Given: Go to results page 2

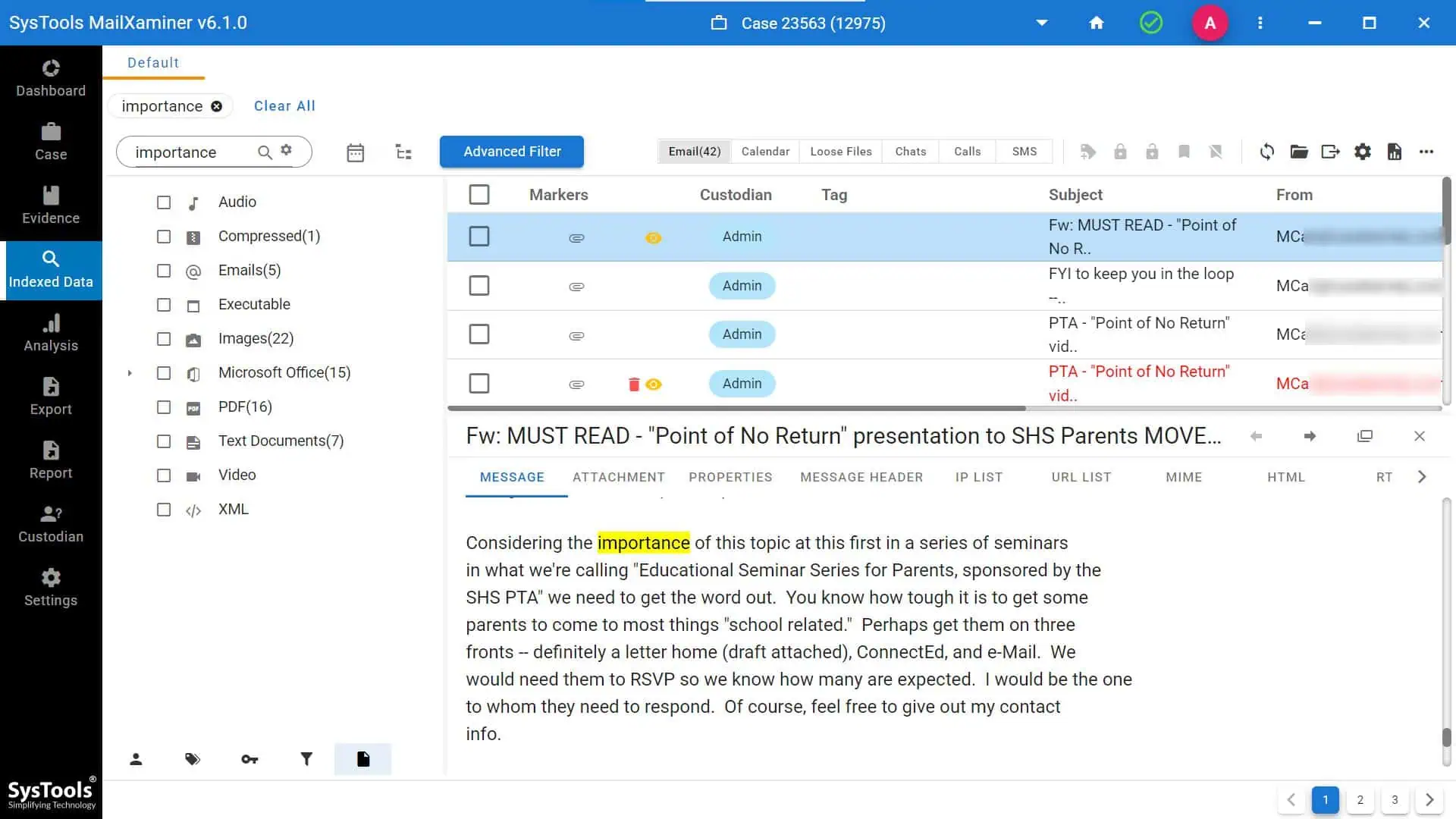Looking at the screenshot, I should pos(1360,800).
